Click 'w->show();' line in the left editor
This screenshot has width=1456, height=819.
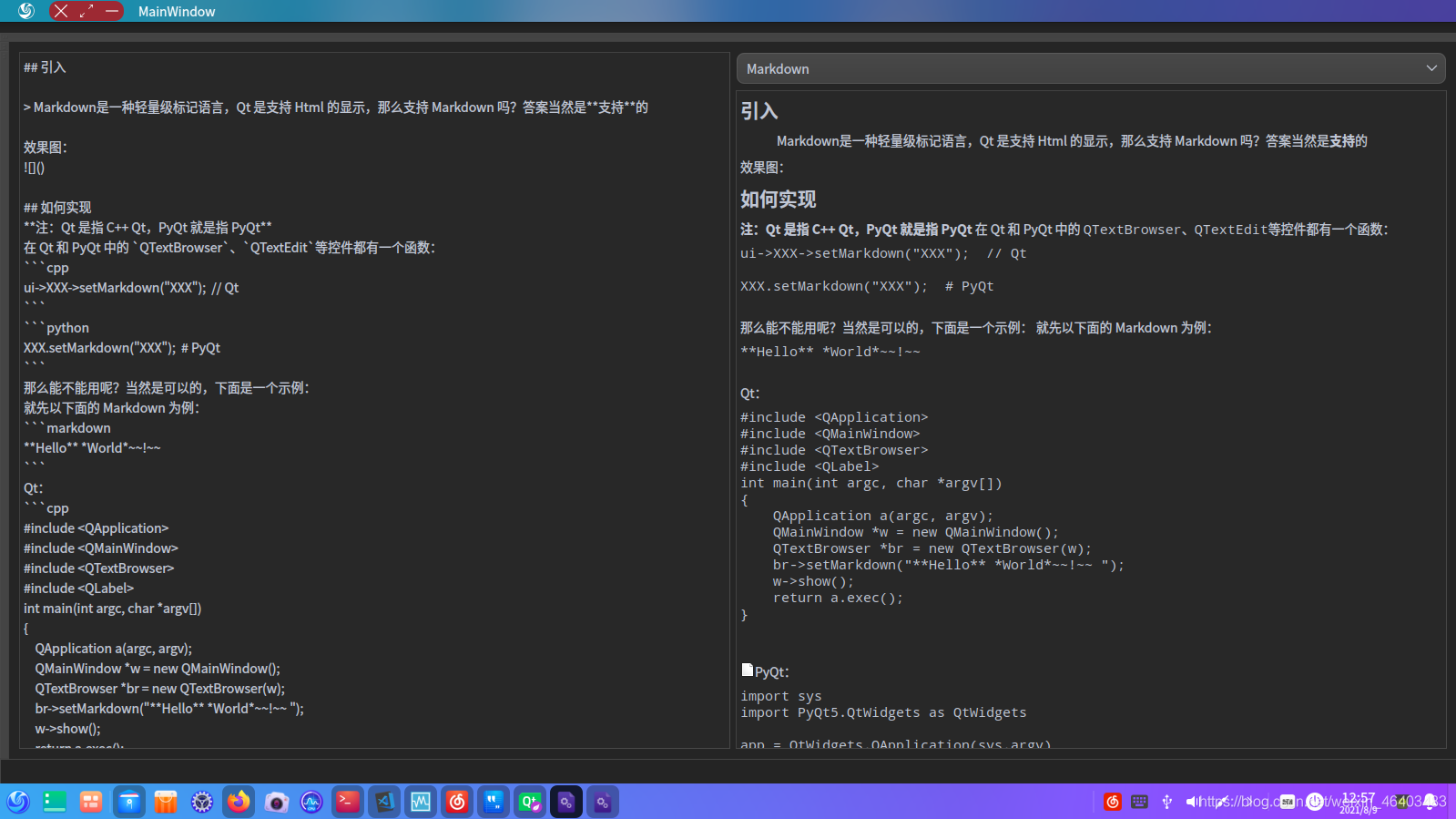68,729
